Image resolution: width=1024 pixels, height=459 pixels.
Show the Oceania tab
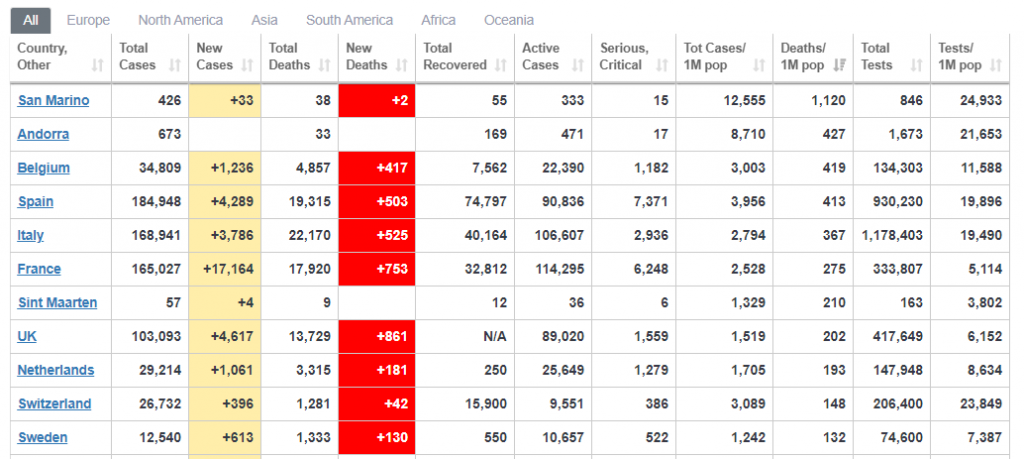509,21
